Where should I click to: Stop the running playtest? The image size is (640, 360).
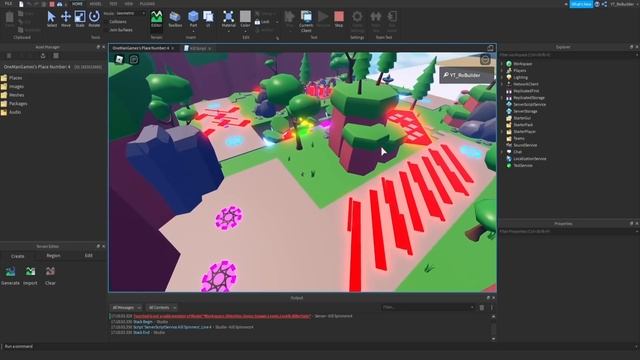[339, 19]
